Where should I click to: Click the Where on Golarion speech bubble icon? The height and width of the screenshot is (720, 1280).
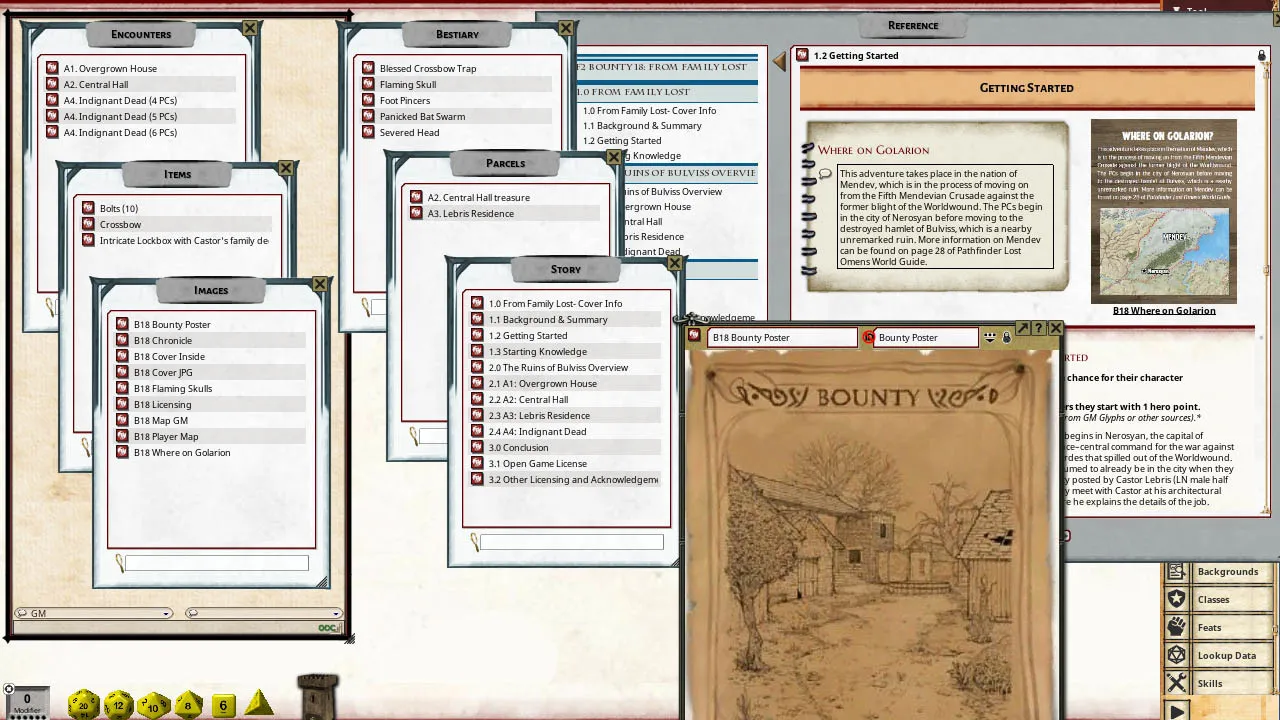point(825,174)
